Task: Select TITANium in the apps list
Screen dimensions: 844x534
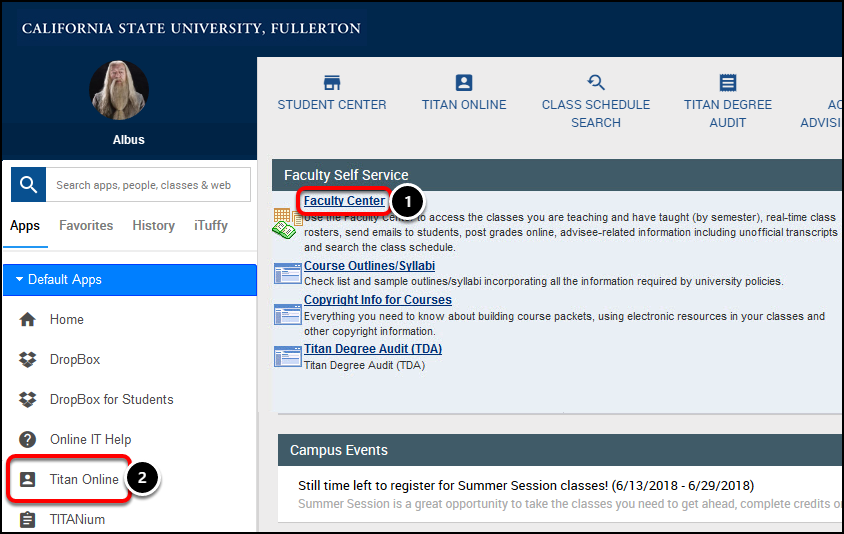Action: [x=78, y=519]
